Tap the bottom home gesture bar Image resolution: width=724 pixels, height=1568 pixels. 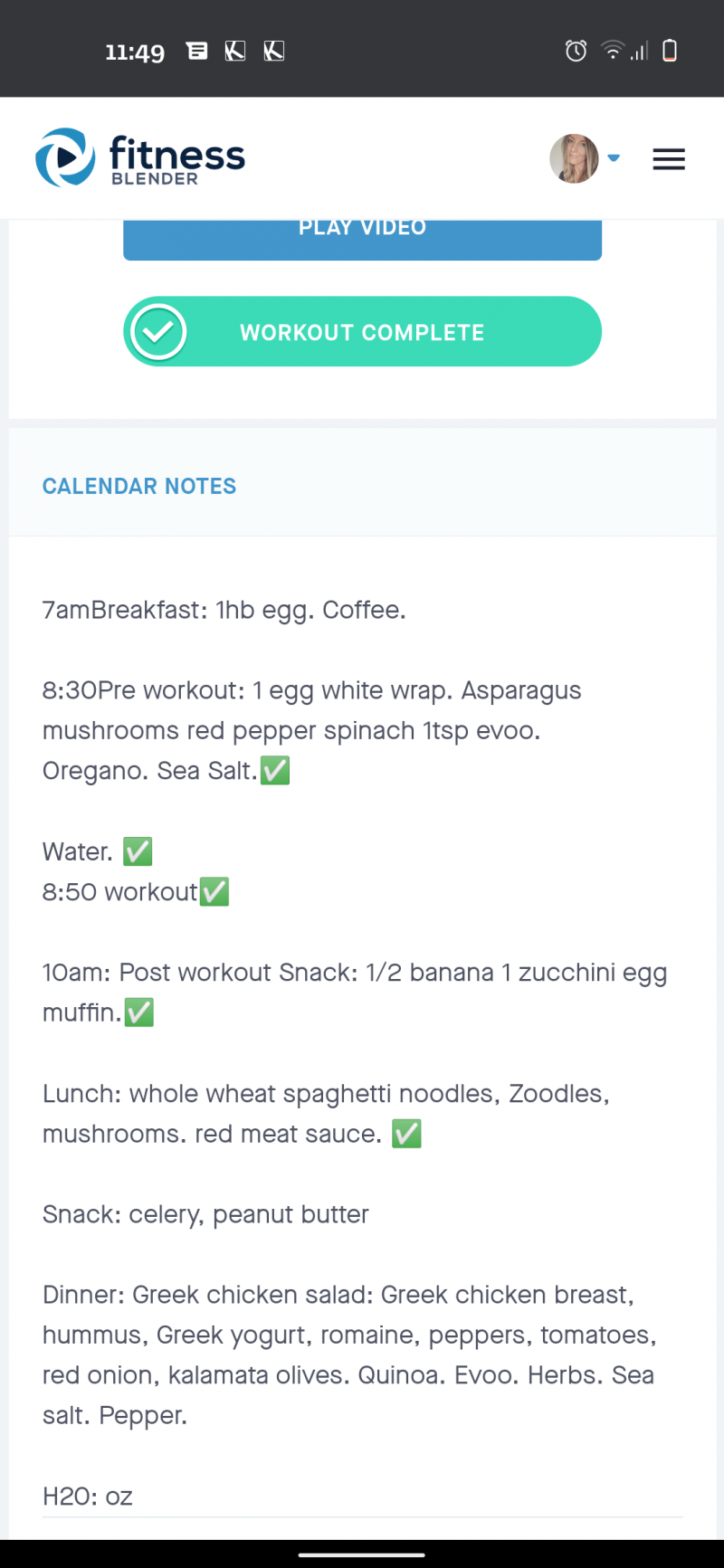[x=362, y=1554]
